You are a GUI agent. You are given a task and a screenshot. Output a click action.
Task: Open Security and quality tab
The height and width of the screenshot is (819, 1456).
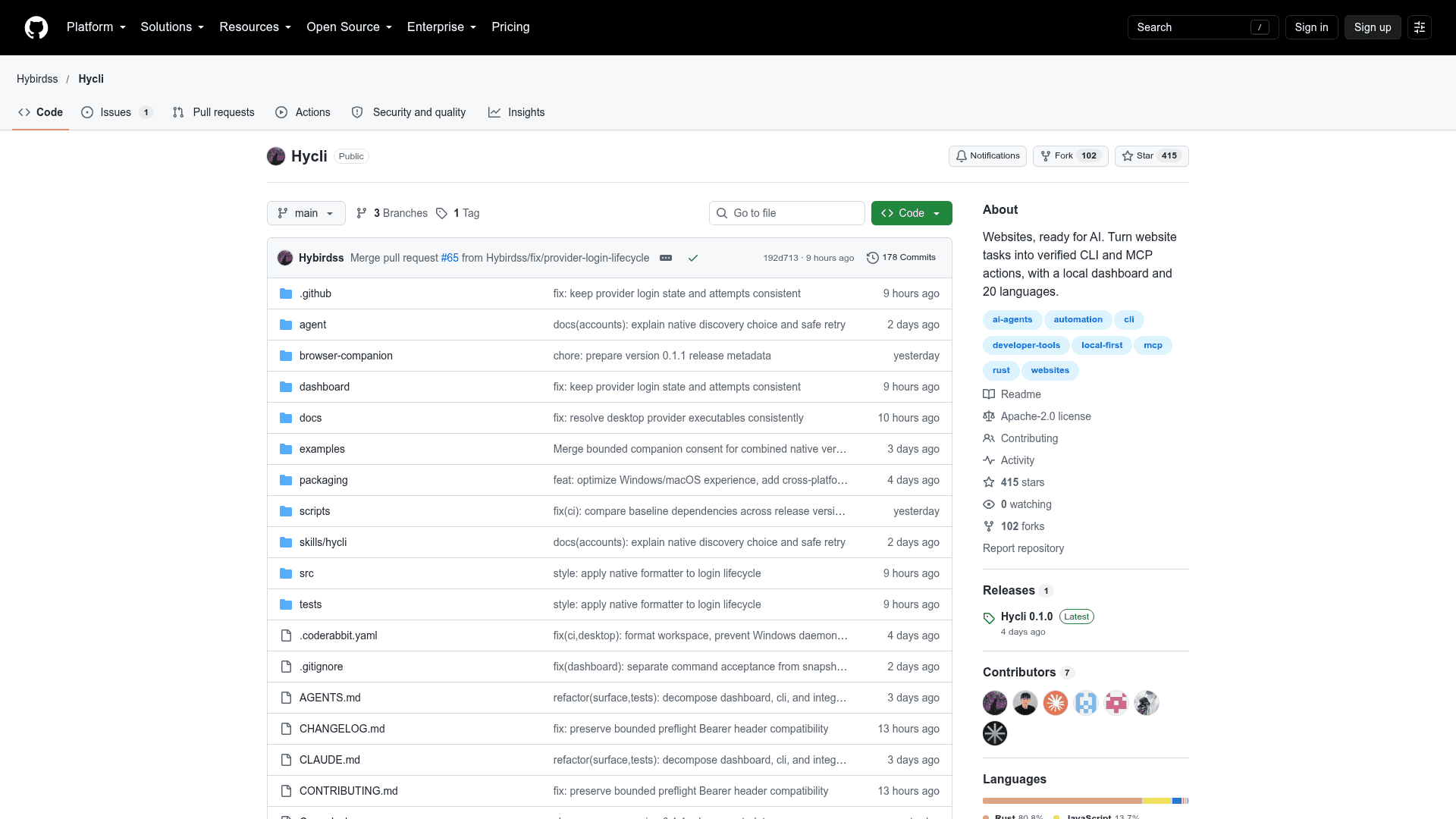pyautogui.click(x=409, y=112)
